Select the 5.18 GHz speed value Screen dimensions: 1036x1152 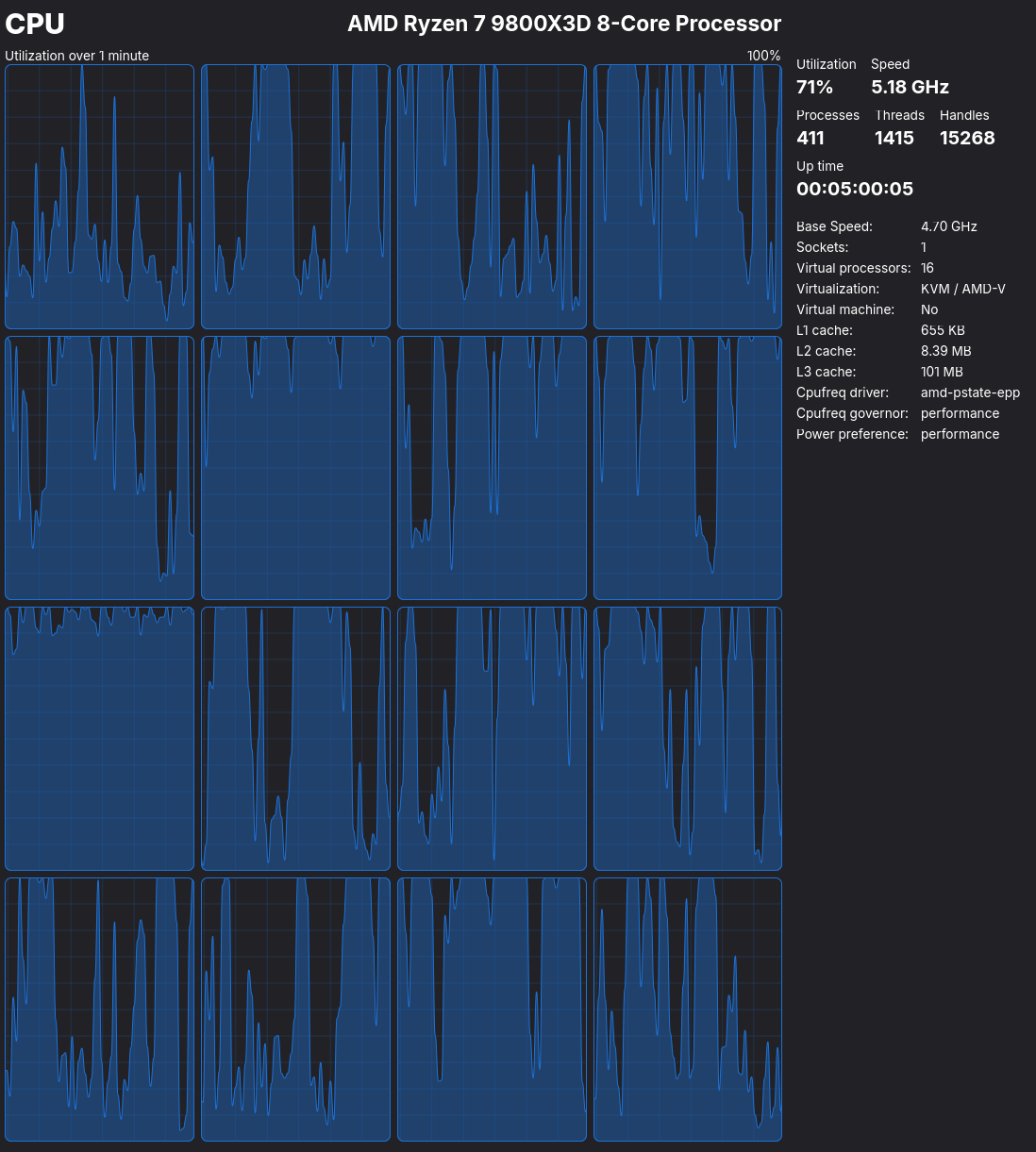pyautogui.click(x=910, y=87)
